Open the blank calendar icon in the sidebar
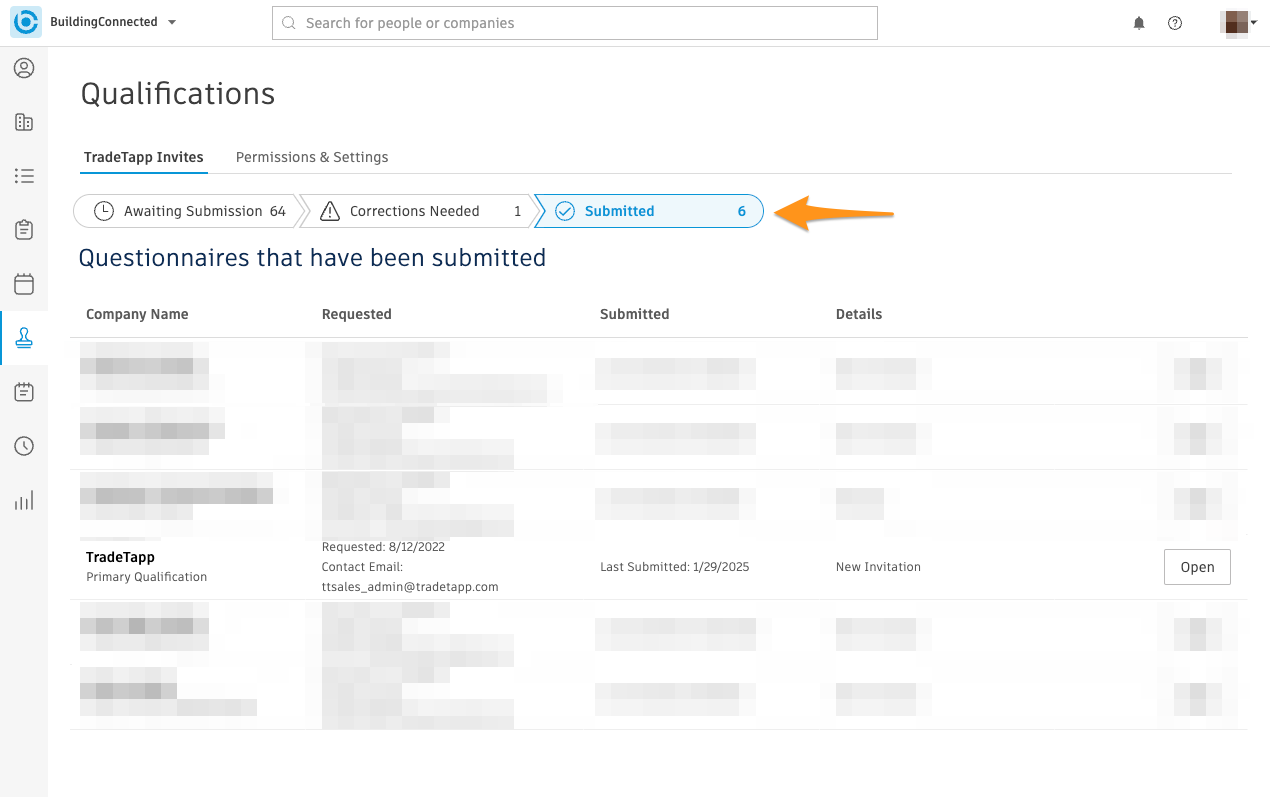 point(24,284)
